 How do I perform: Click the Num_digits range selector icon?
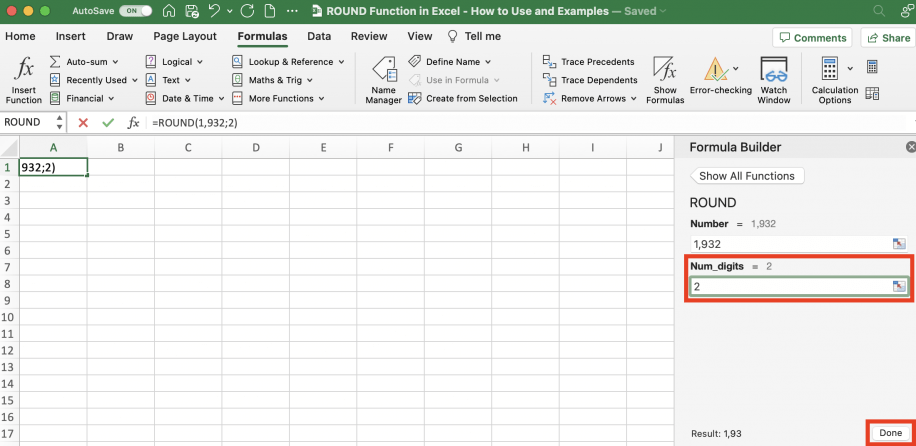(898, 286)
